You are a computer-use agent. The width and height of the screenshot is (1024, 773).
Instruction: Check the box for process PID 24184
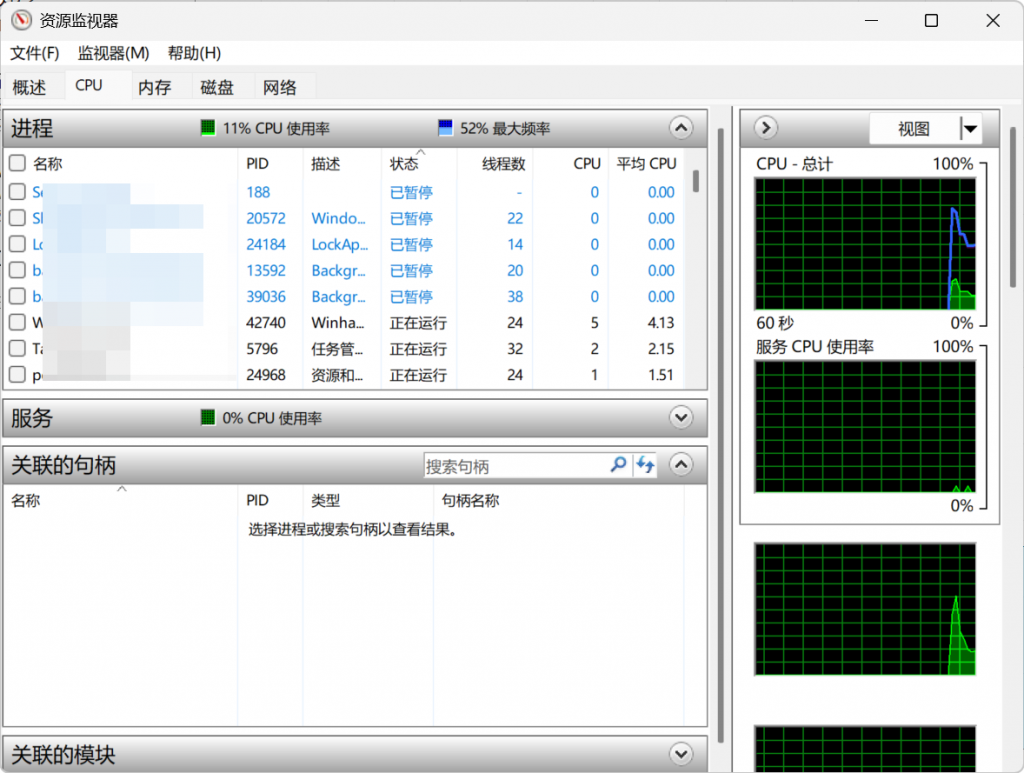[x=18, y=244]
